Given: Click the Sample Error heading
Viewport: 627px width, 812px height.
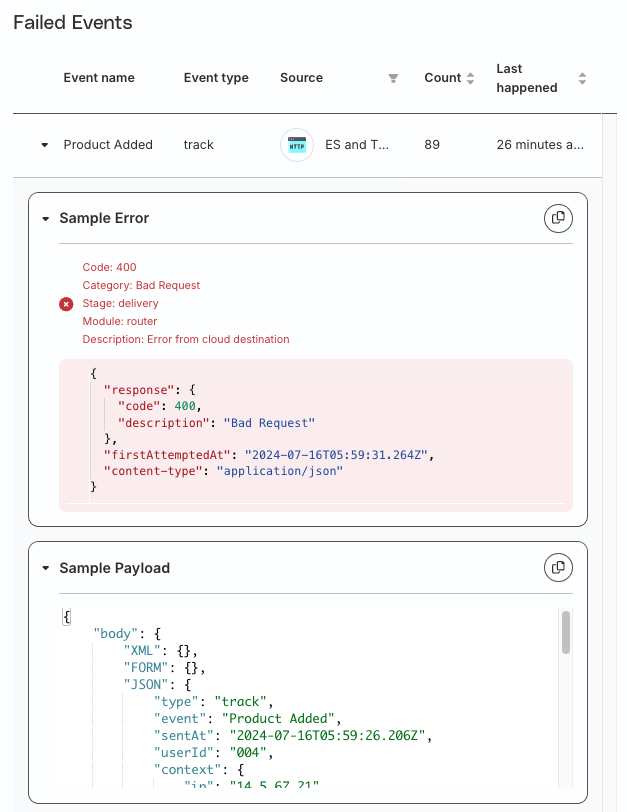Looking at the screenshot, I should pyautogui.click(x=104, y=218).
